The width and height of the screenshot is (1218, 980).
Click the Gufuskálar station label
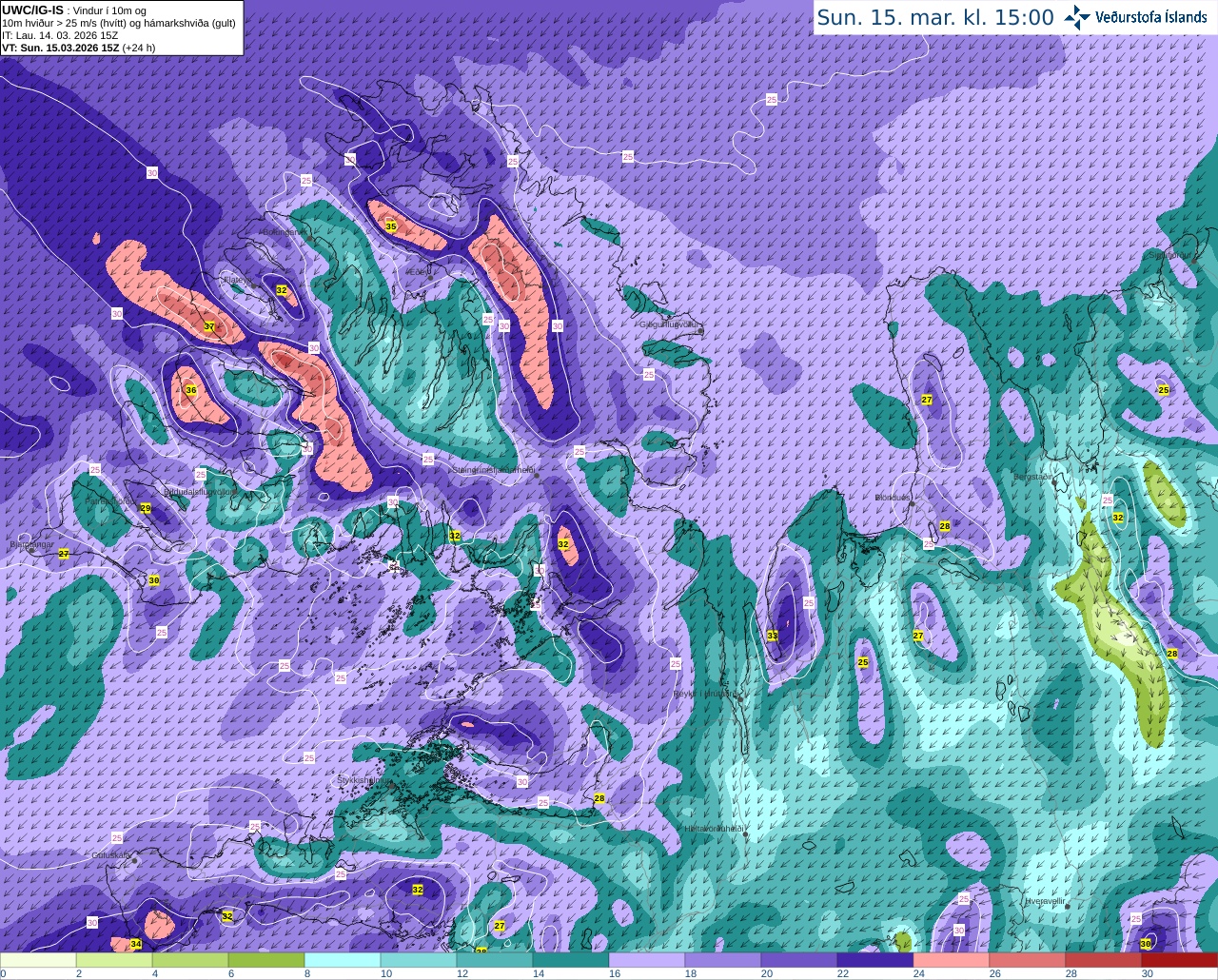(110, 854)
